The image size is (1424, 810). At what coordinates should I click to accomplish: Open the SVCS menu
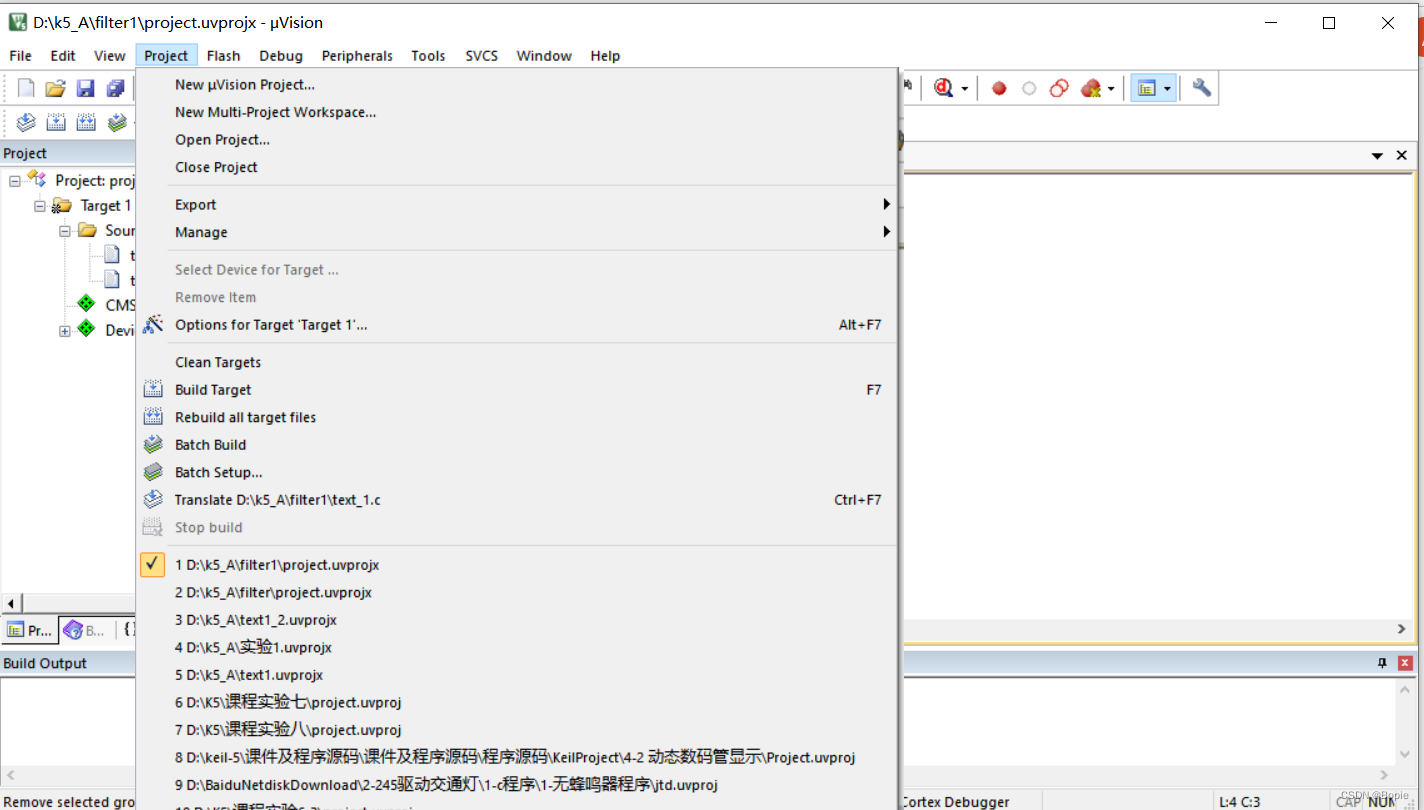[481, 56]
